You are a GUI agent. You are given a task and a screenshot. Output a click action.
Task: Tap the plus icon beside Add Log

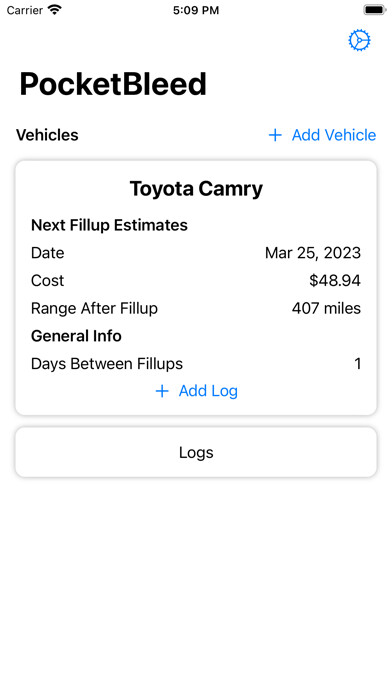[x=162, y=391]
